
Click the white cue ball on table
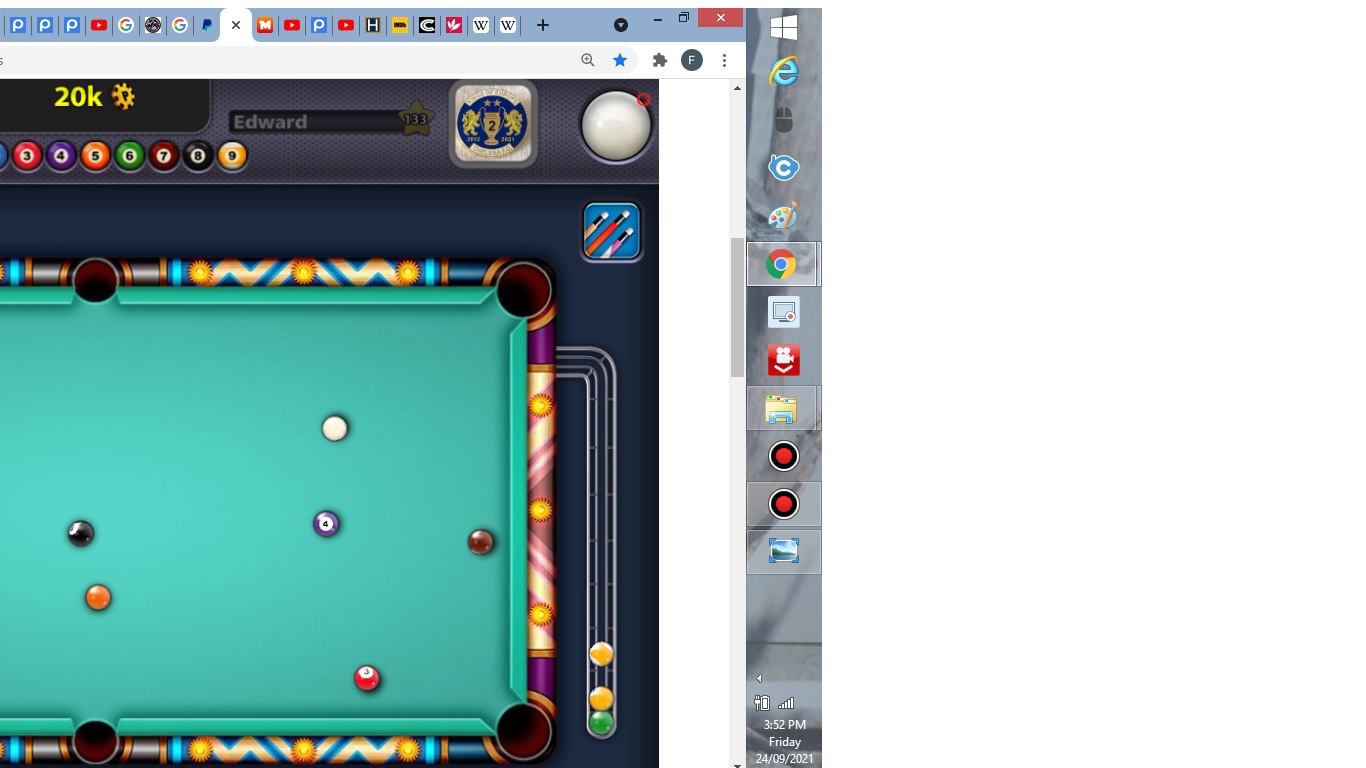tap(335, 428)
